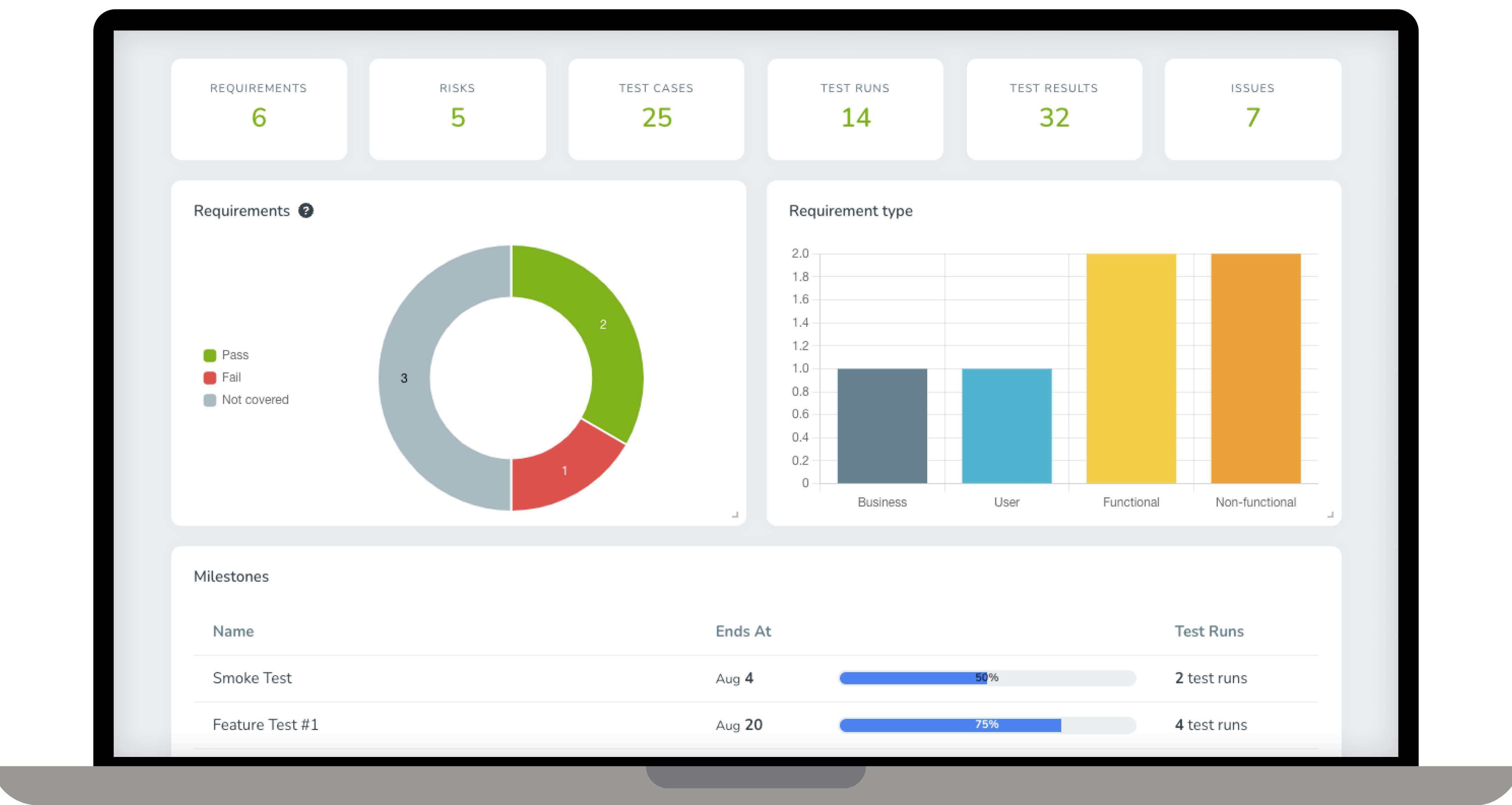Click the Requirements summary card showing 6

258,109
